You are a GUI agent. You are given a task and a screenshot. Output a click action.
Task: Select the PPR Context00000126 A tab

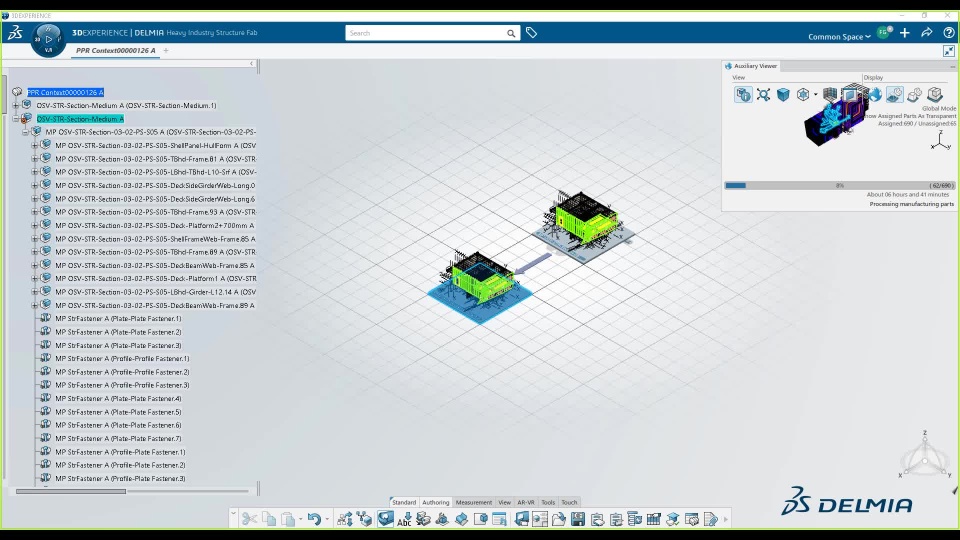116,50
